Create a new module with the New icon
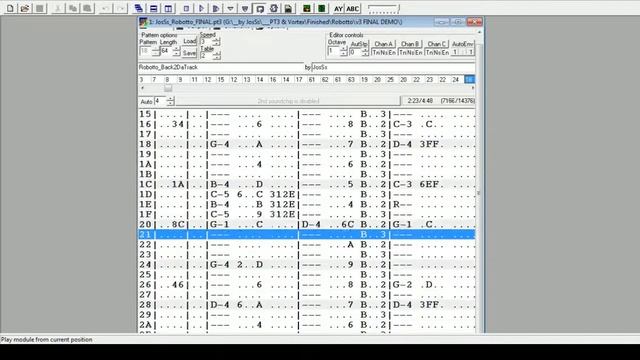This screenshot has width=640, height=360. tap(10, 8)
